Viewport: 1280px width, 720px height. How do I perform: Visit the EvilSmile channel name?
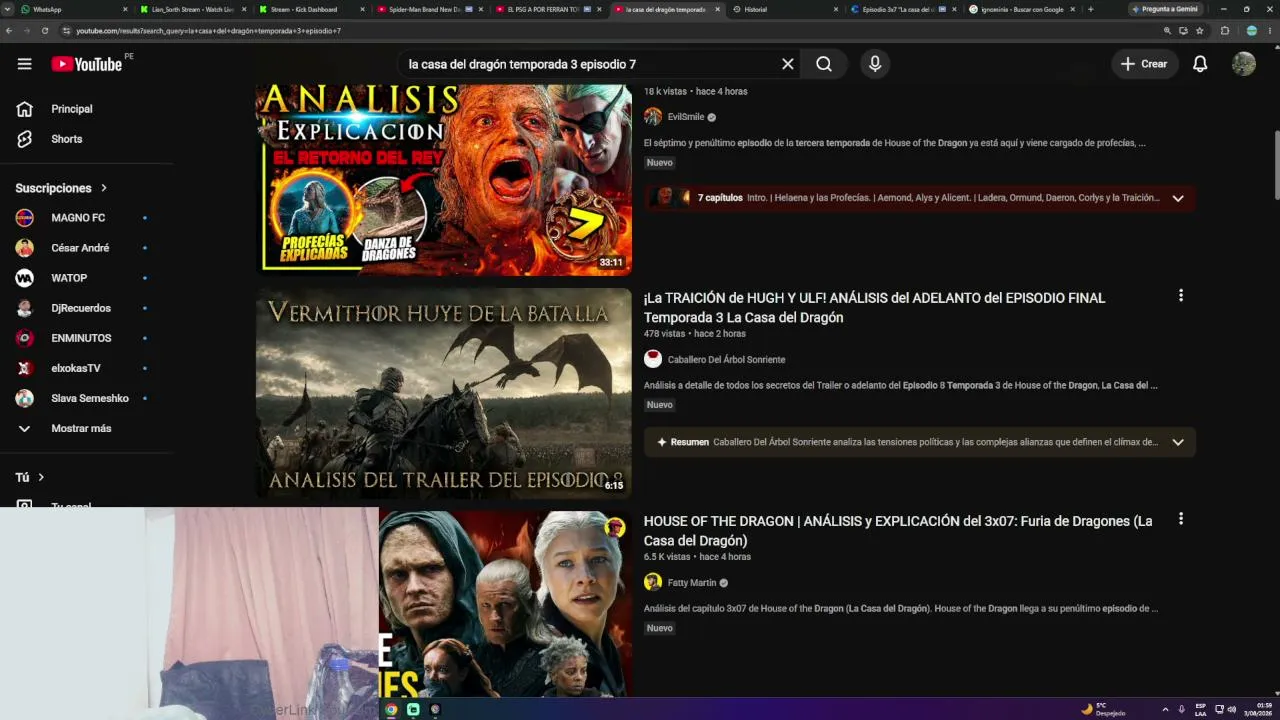(x=686, y=117)
